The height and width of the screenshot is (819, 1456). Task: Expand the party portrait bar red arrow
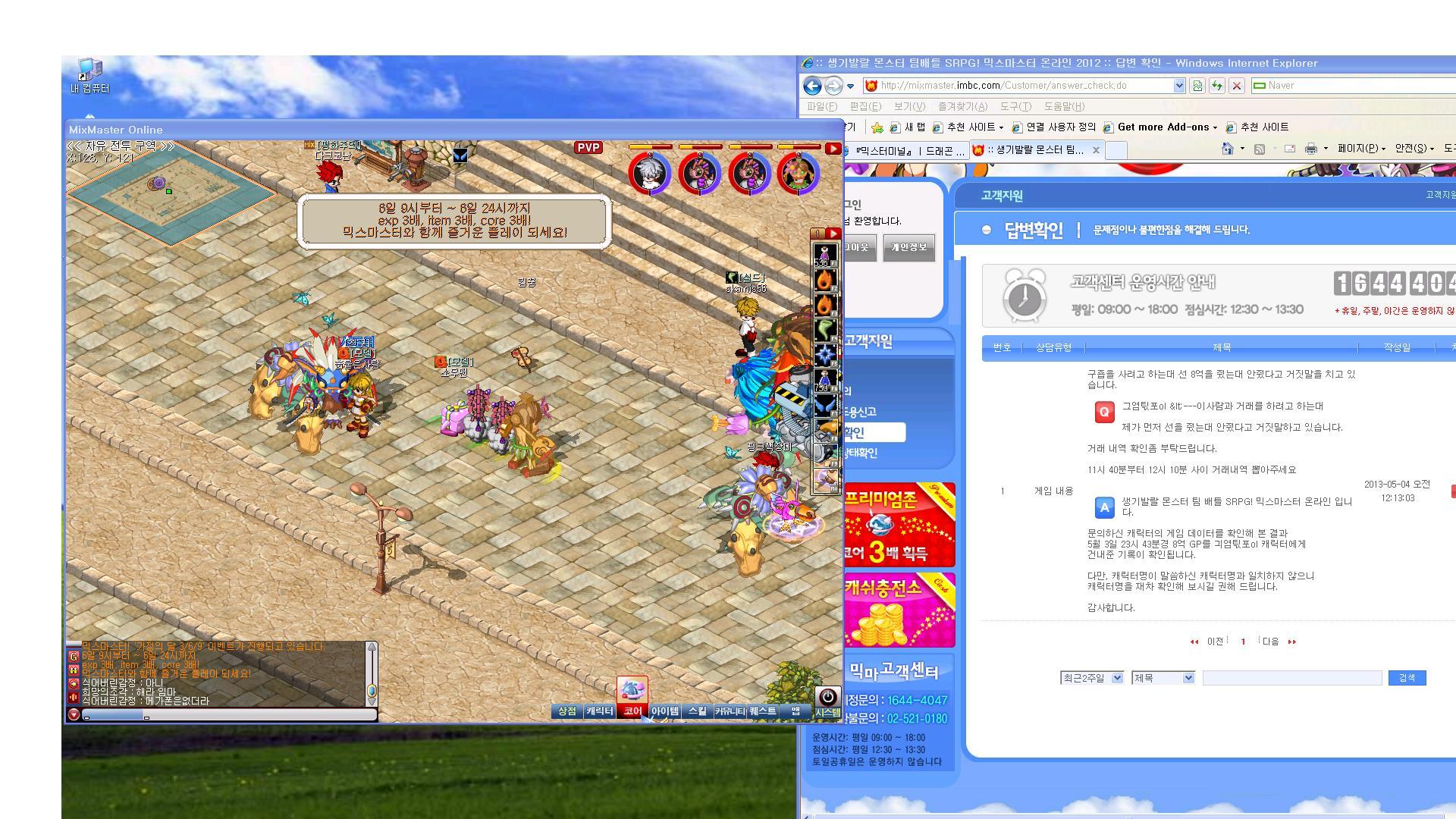(833, 149)
